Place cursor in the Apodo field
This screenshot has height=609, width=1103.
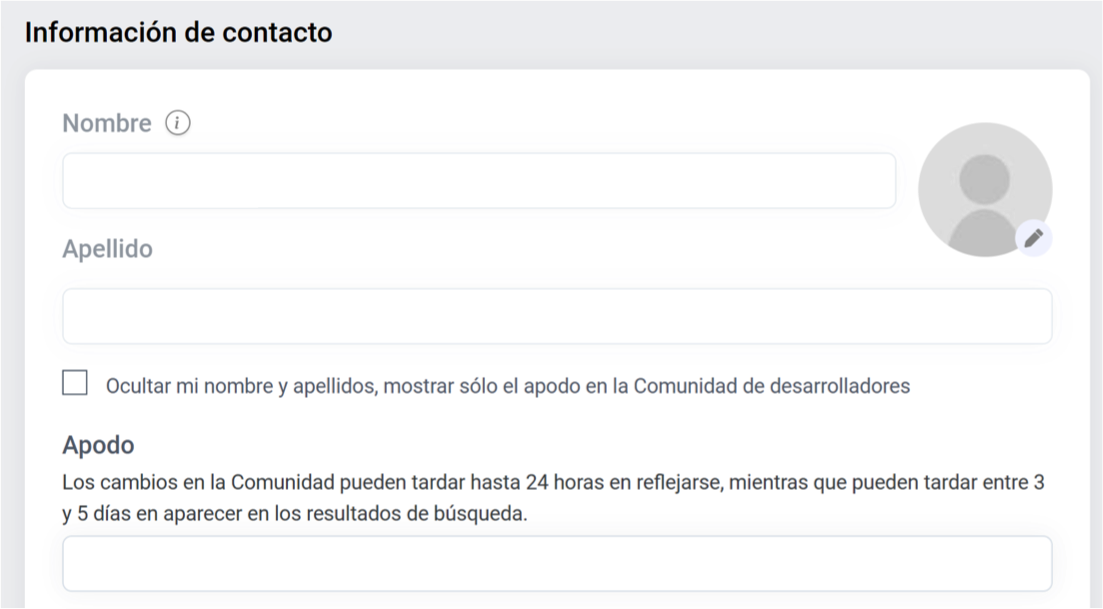(557, 563)
